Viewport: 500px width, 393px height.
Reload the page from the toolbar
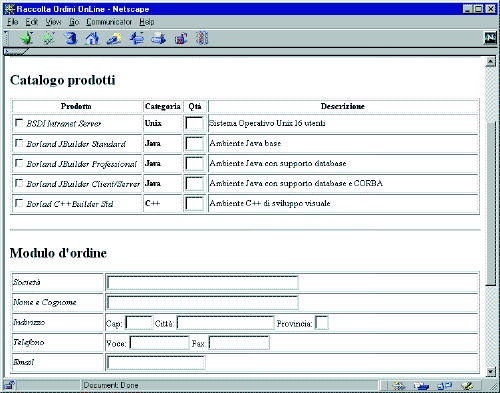click(x=70, y=38)
